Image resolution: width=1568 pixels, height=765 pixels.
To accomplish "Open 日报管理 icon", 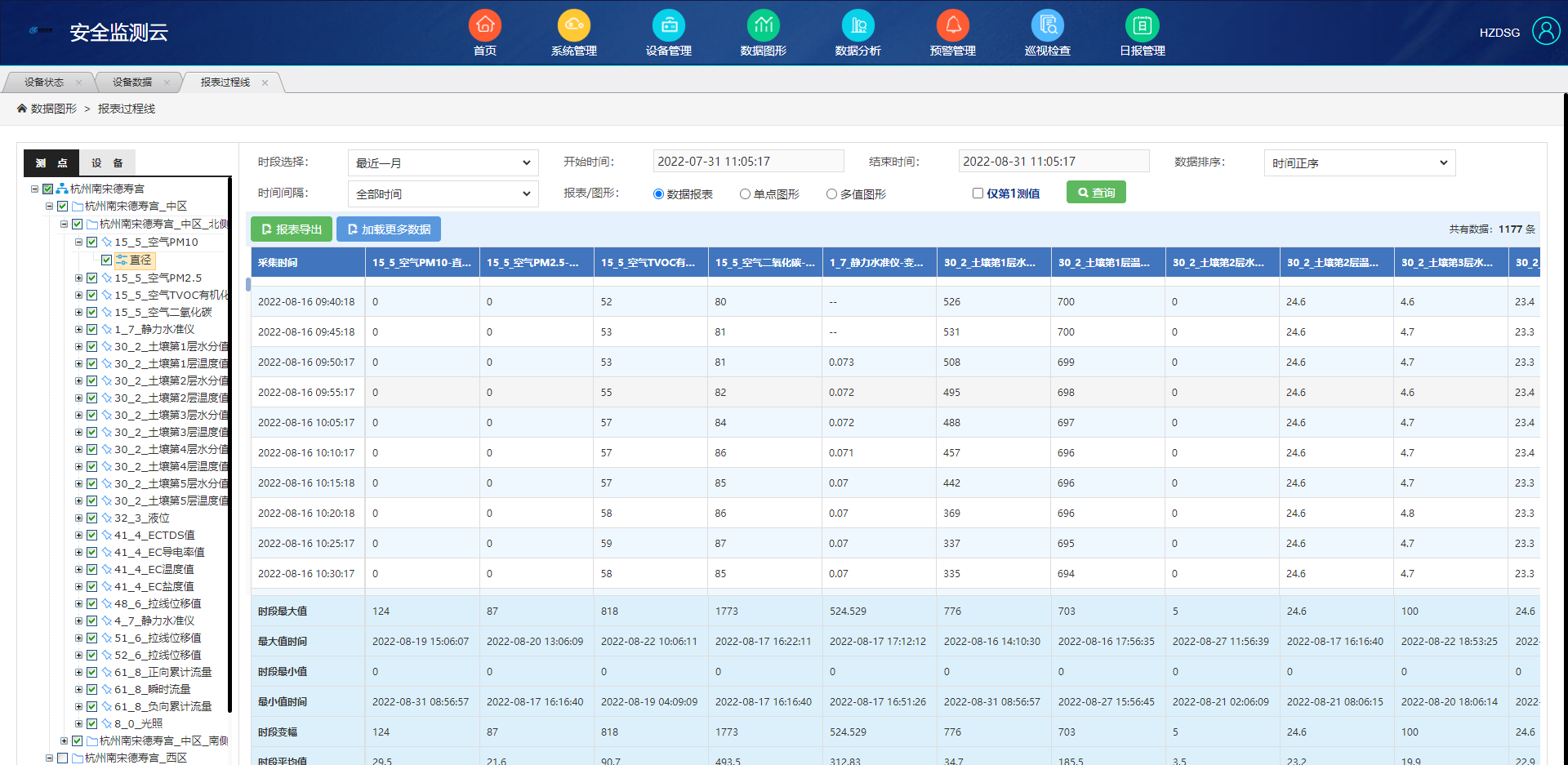I will 1143,24.
